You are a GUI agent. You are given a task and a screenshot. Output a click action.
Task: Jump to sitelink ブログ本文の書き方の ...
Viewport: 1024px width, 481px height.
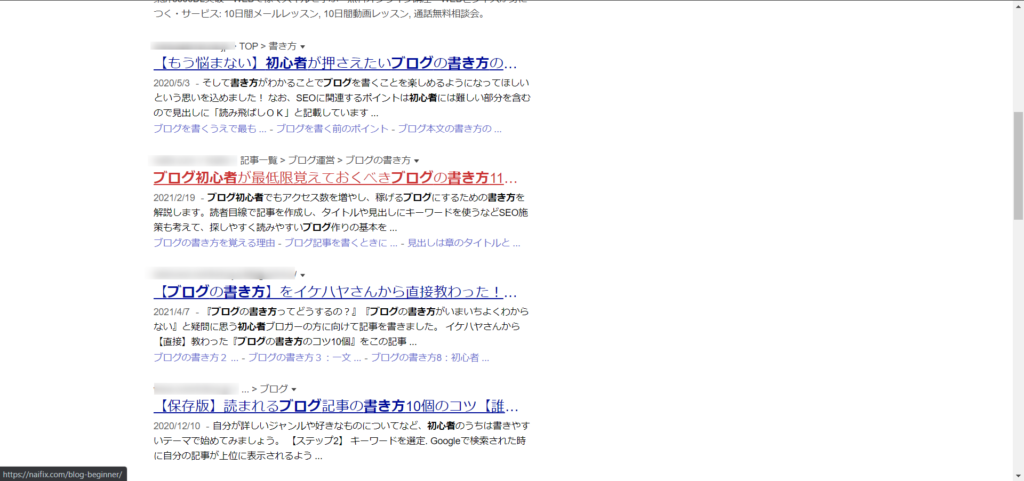coord(449,129)
